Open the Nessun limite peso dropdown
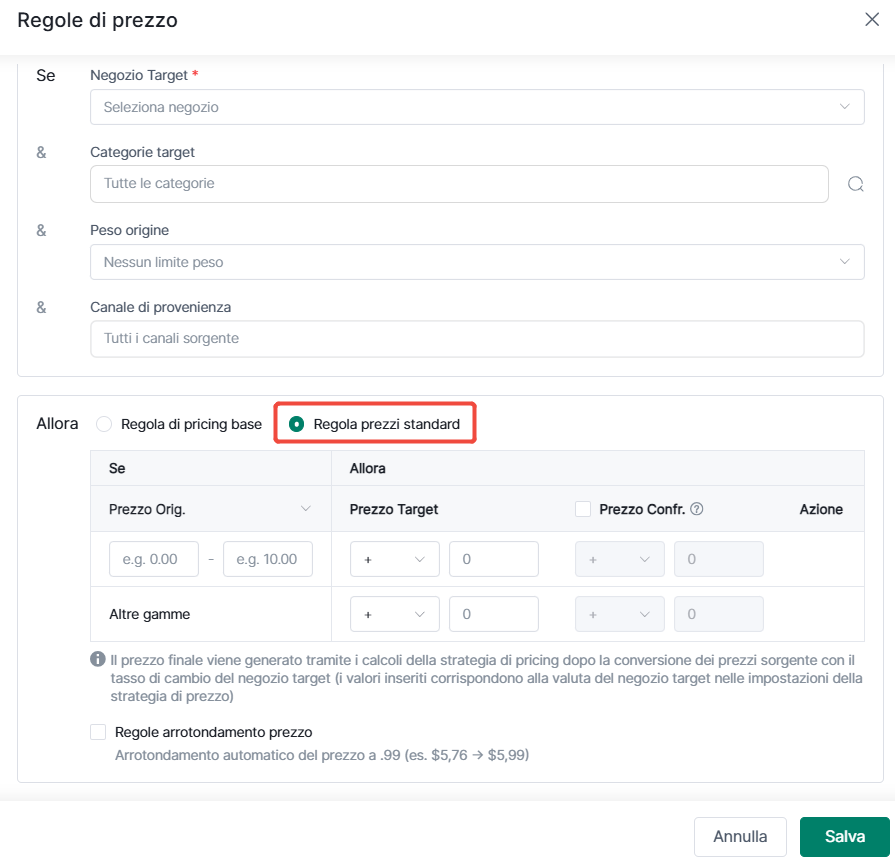This screenshot has width=895, height=862. click(477, 262)
